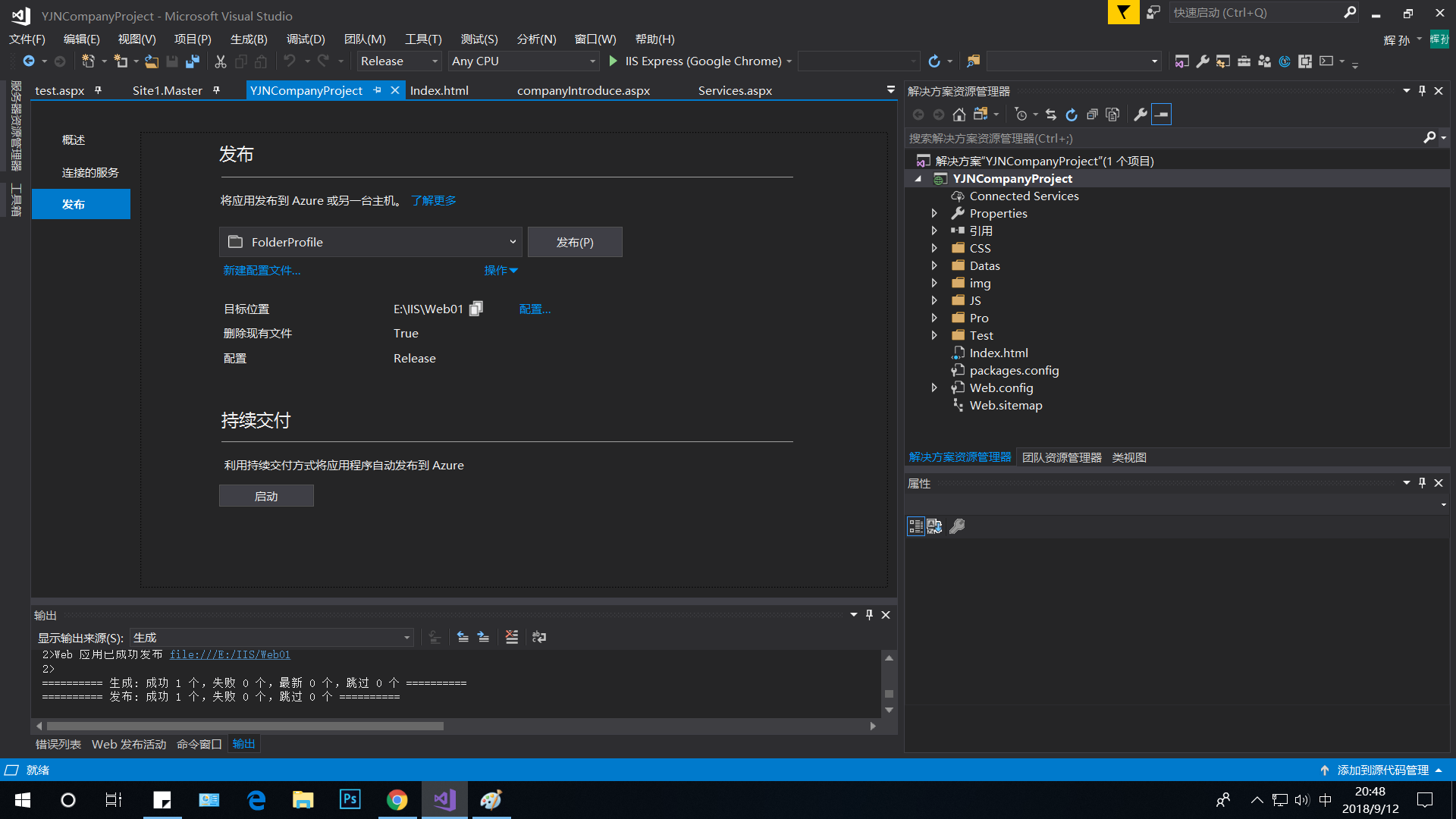Click the Publish button next to FolderProfile

(575, 242)
